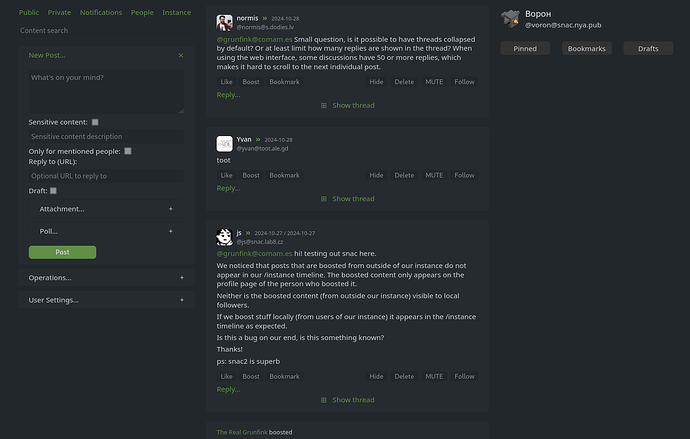Click the » permalink arrow beside Yvan
This screenshot has width=690, height=439.
(258, 140)
